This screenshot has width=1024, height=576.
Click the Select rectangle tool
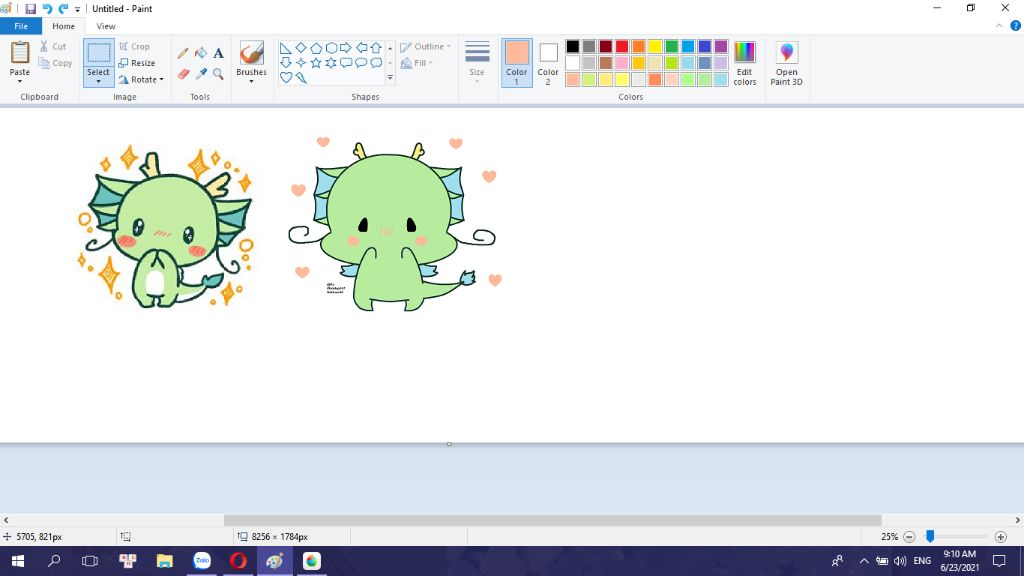(99, 53)
